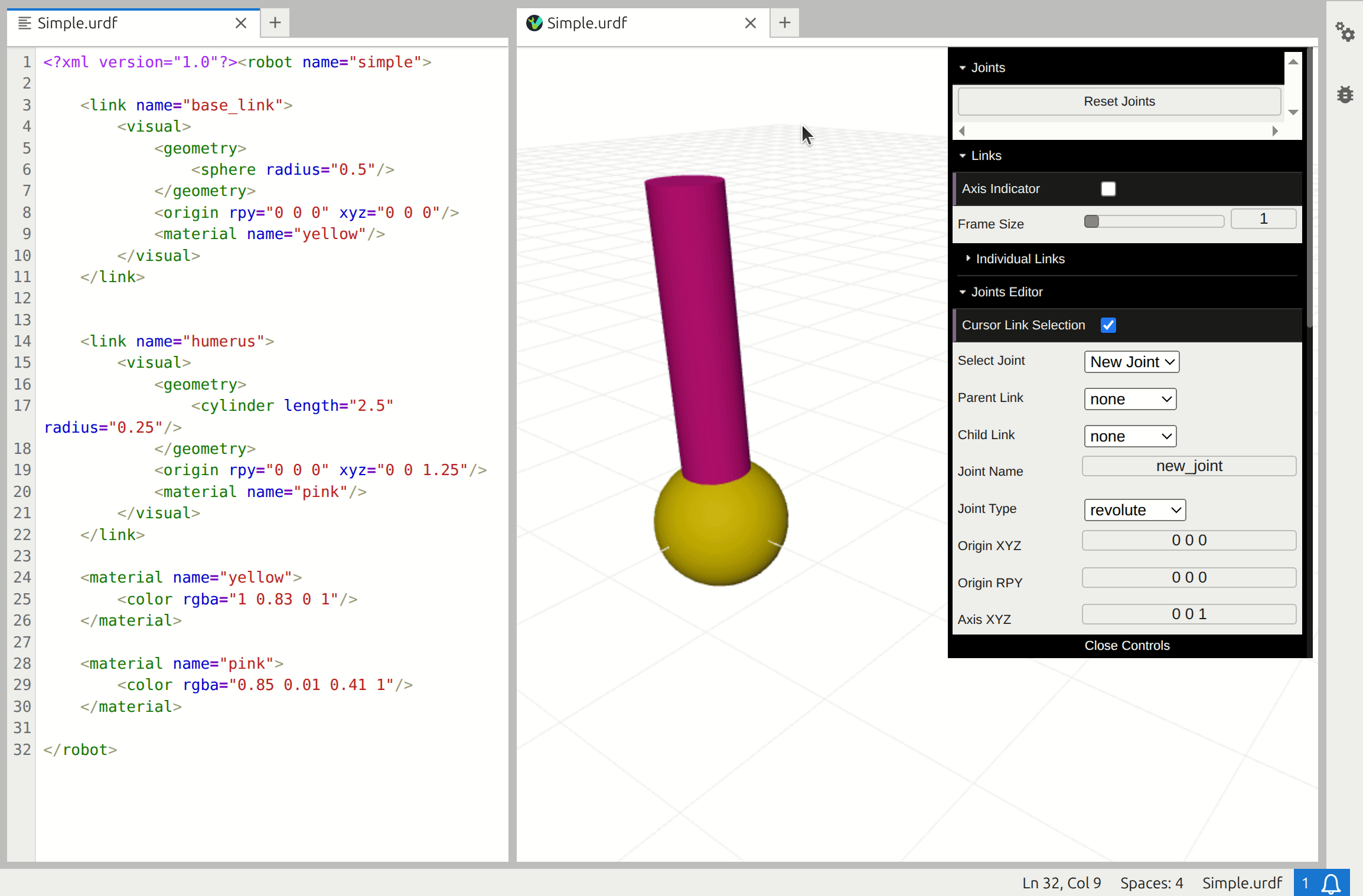Click Simple.urdf language mode in status bar
The width and height of the screenshot is (1363, 896).
coord(1242,883)
